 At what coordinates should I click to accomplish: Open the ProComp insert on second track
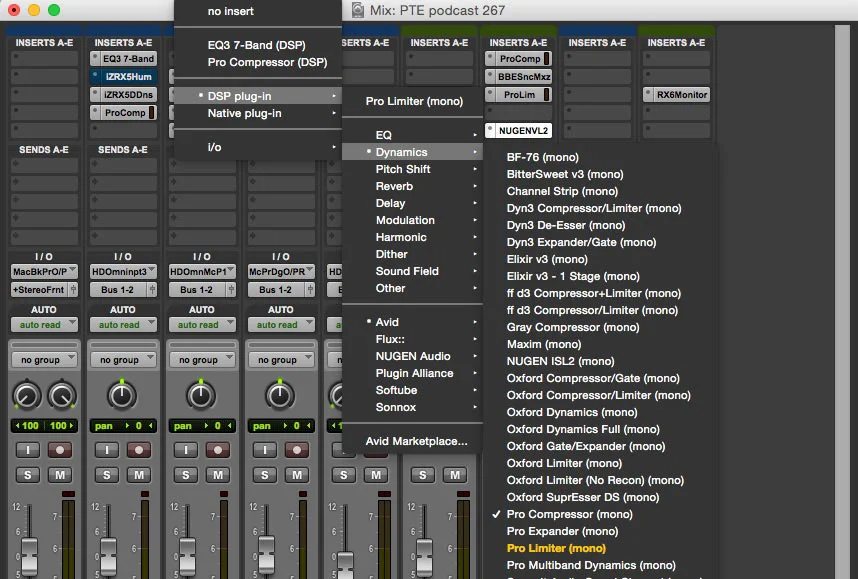[x=123, y=113]
